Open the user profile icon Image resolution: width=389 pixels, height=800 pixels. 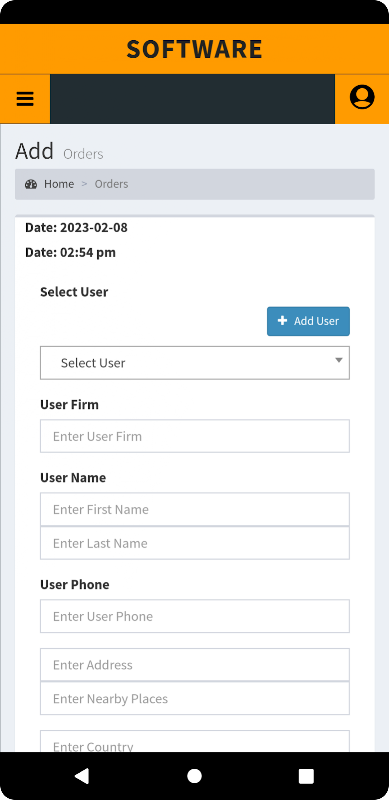click(362, 97)
